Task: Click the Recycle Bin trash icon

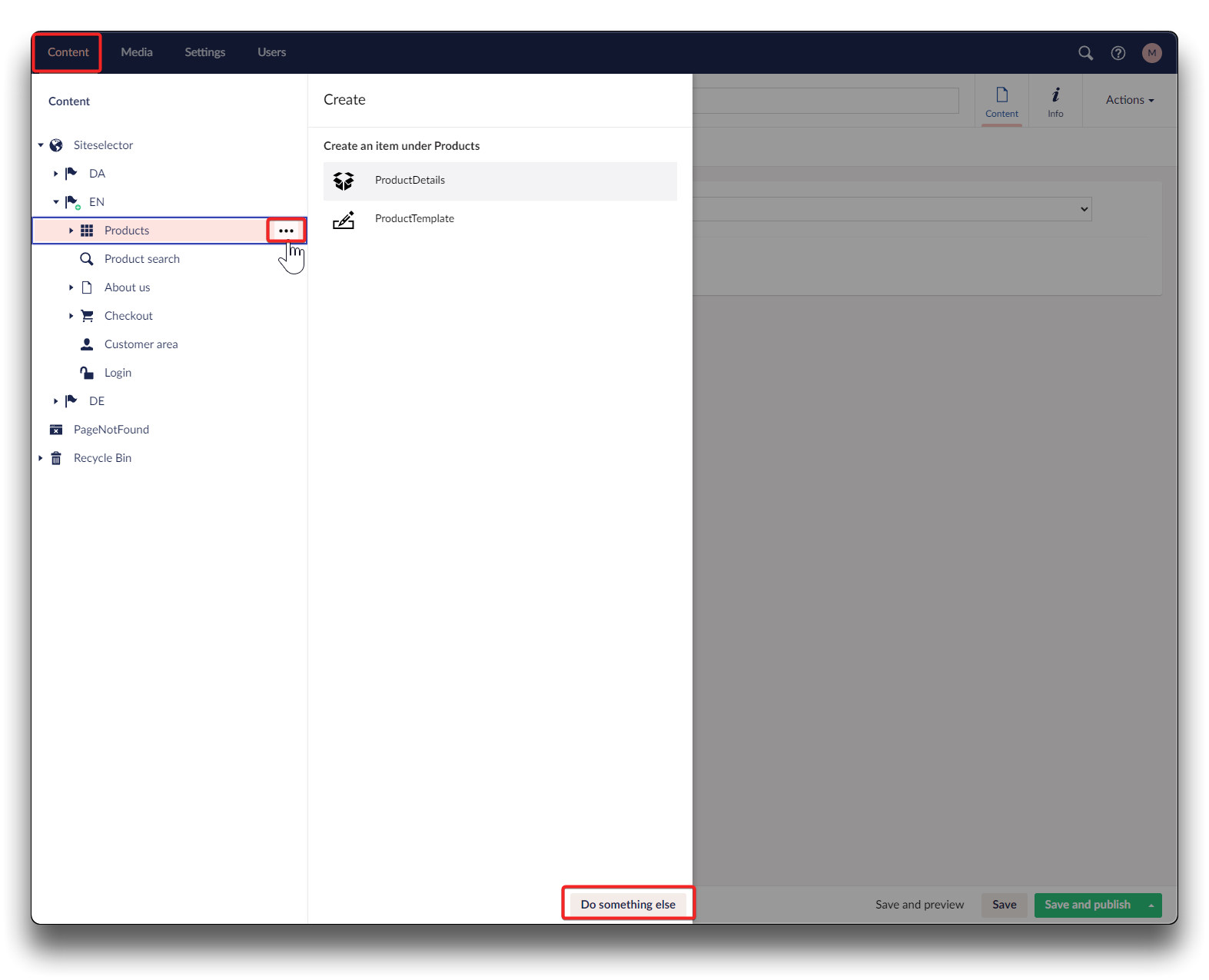Action: point(56,458)
